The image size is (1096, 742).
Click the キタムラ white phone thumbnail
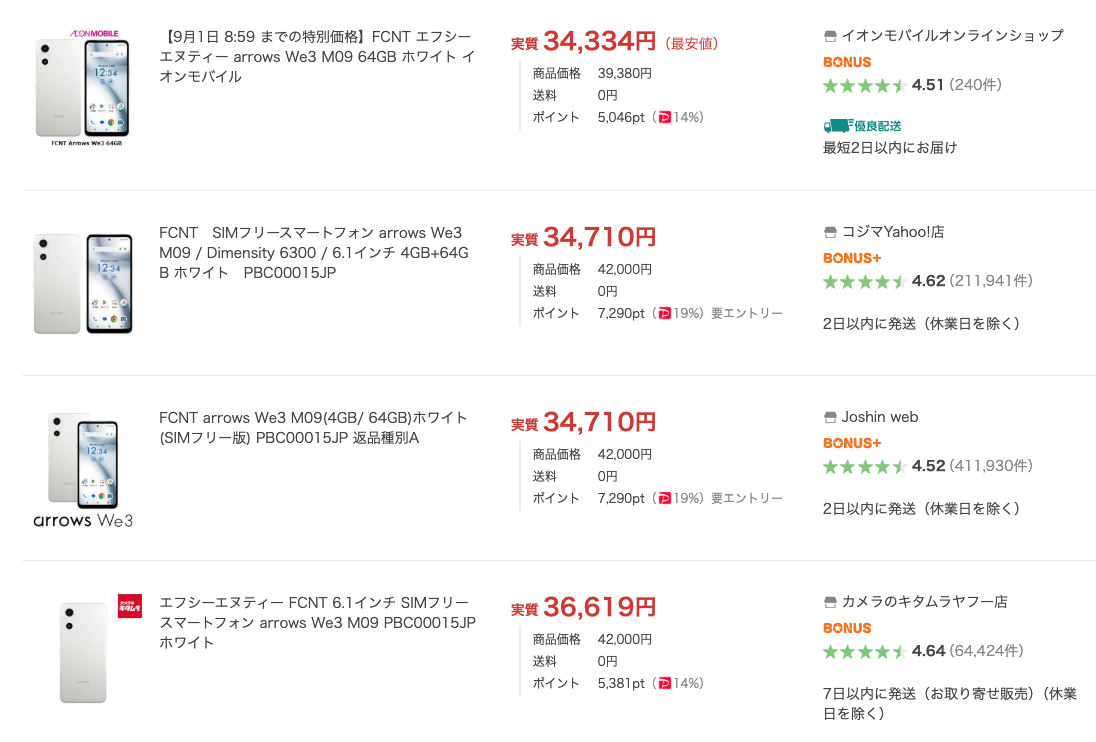pos(96,650)
